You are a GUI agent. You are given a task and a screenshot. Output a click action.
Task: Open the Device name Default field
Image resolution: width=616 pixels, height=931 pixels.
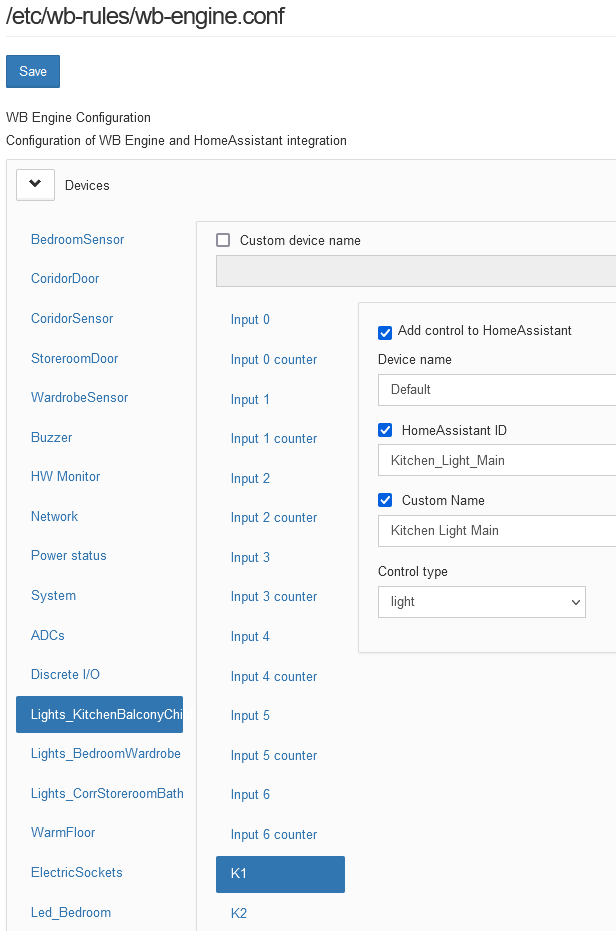496,389
